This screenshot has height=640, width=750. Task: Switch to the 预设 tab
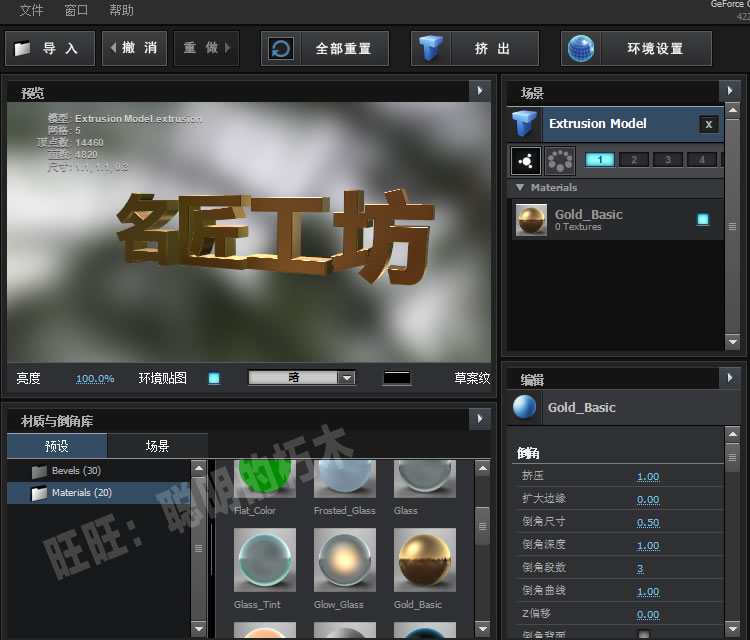click(57, 446)
